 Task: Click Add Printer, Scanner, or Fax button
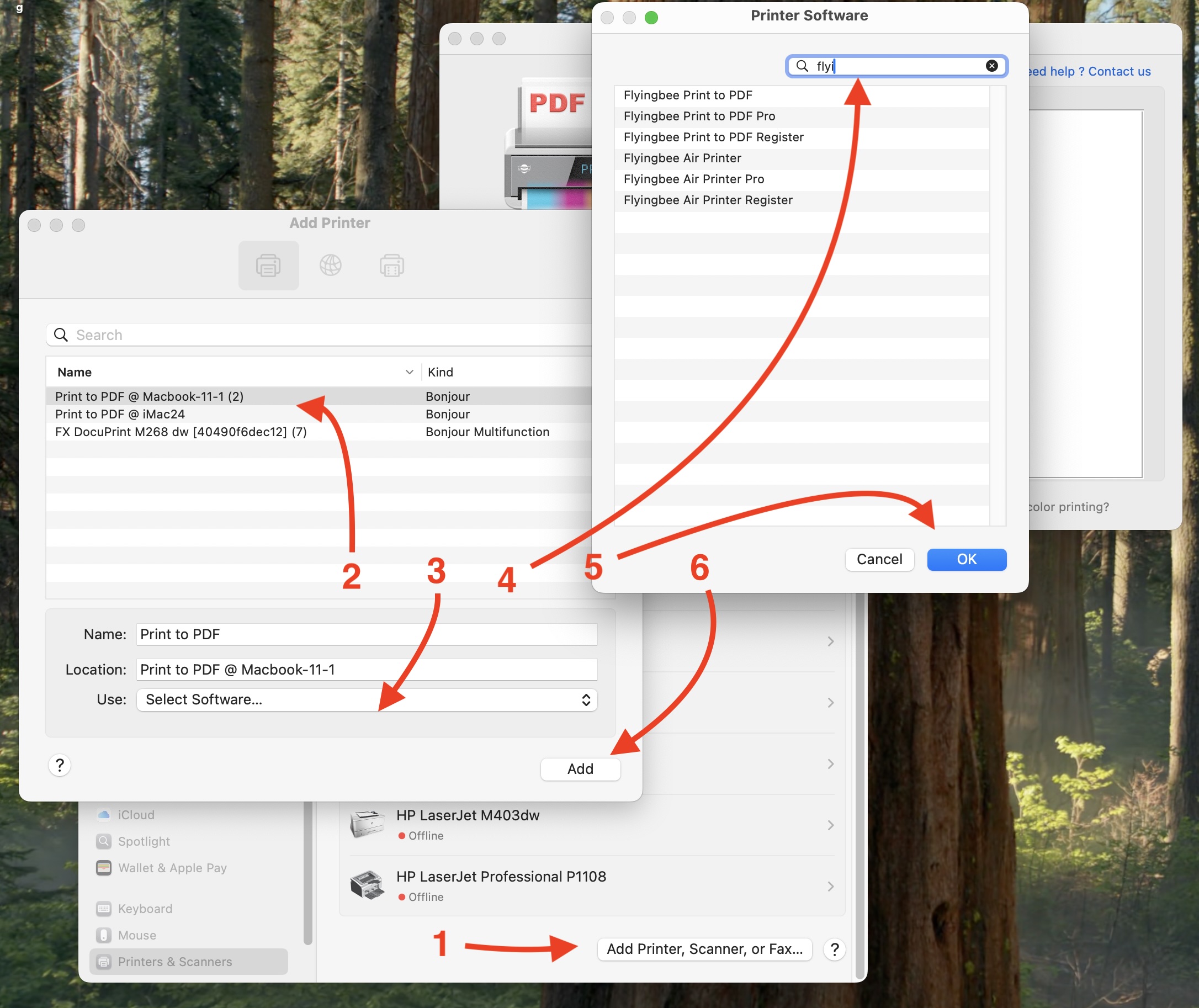point(704,949)
